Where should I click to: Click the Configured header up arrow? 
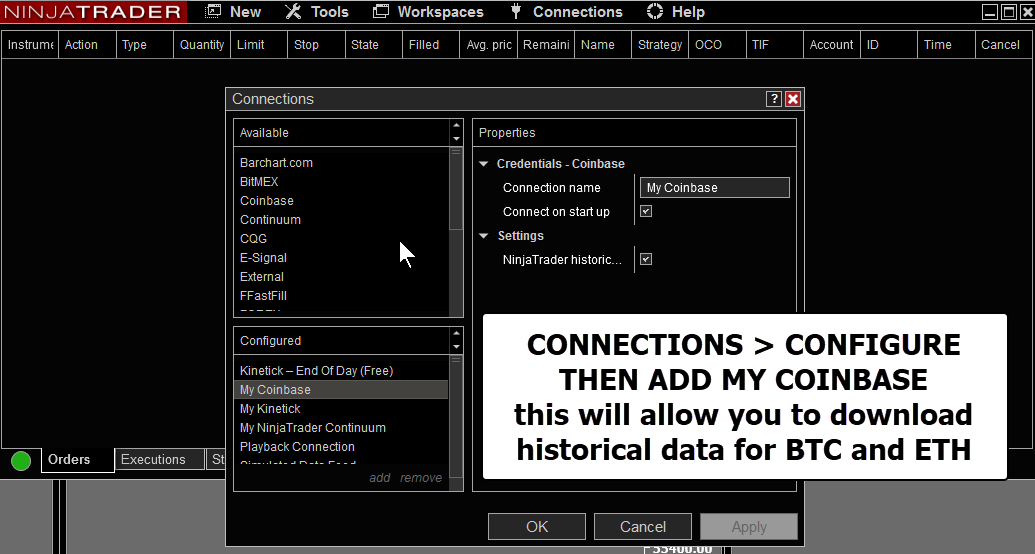point(456,334)
